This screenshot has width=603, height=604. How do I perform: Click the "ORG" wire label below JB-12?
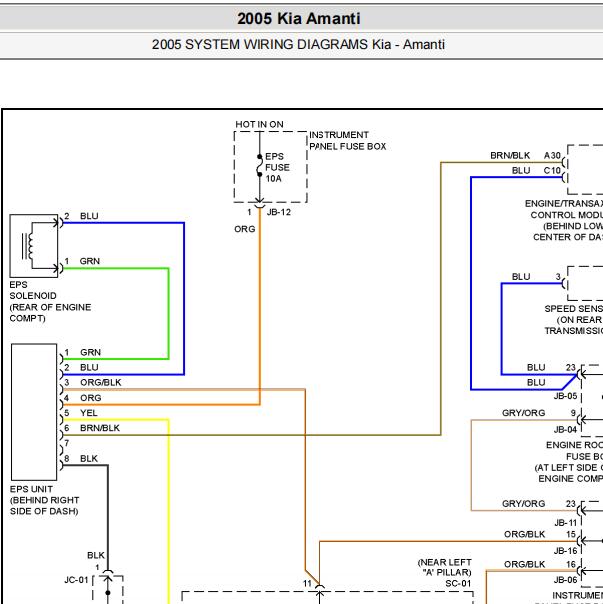(245, 229)
